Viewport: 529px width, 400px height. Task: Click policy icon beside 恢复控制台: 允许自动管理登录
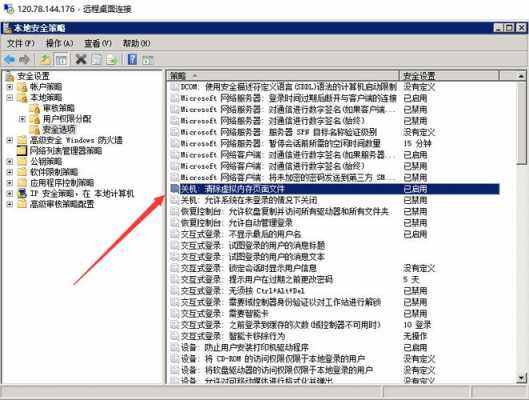click(x=175, y=223)
